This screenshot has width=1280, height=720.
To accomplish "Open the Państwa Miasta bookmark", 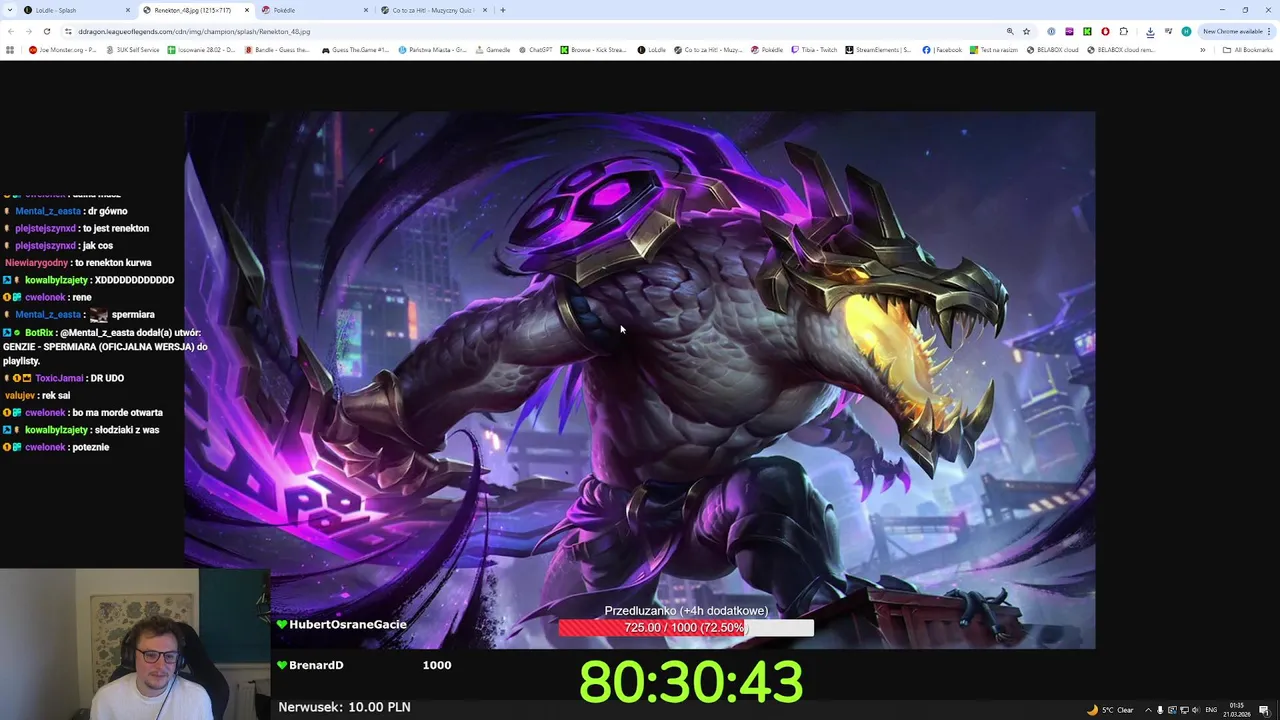I will click(x=432, y=49).
